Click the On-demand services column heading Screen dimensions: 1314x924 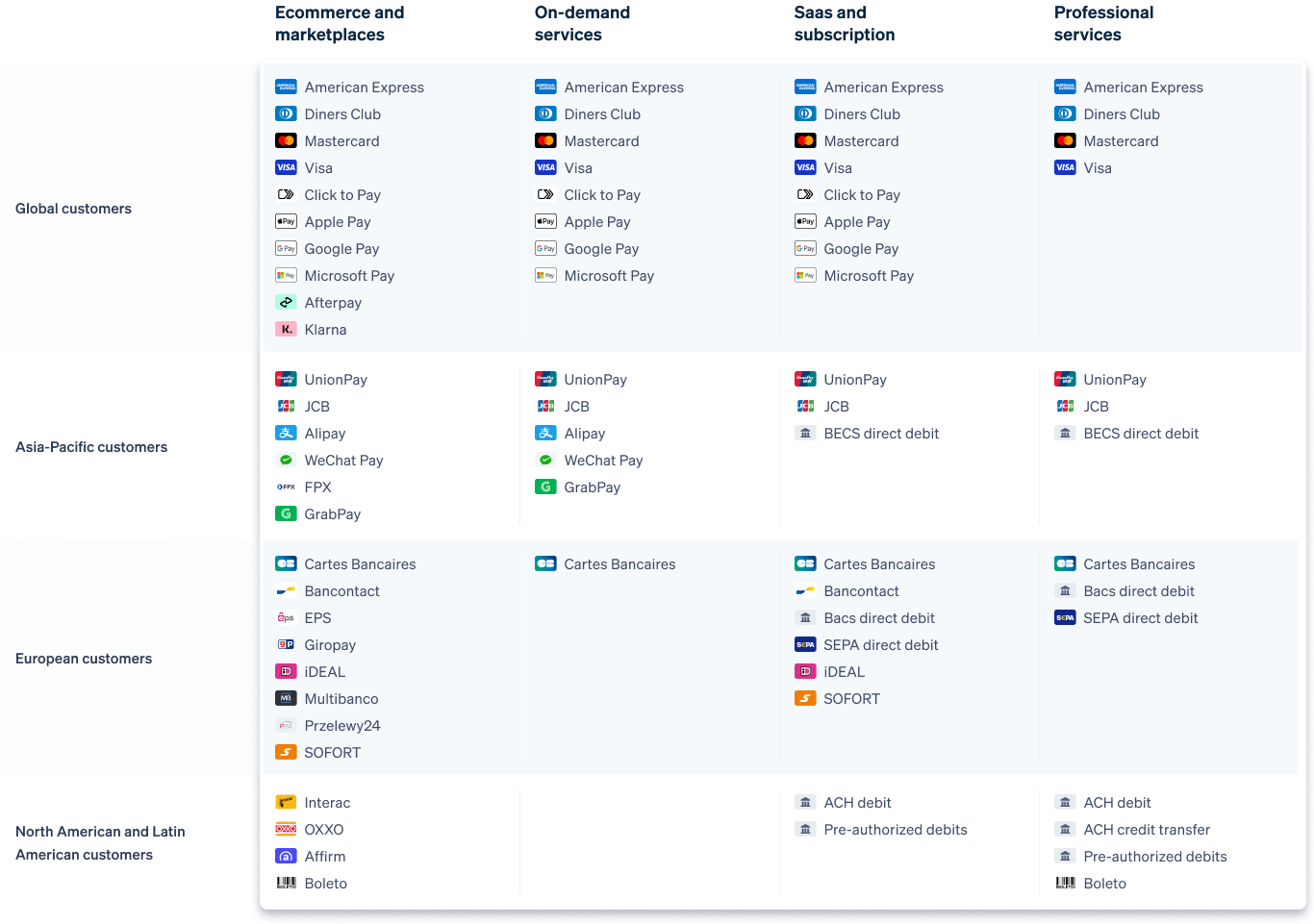click(x=582, y=23)
